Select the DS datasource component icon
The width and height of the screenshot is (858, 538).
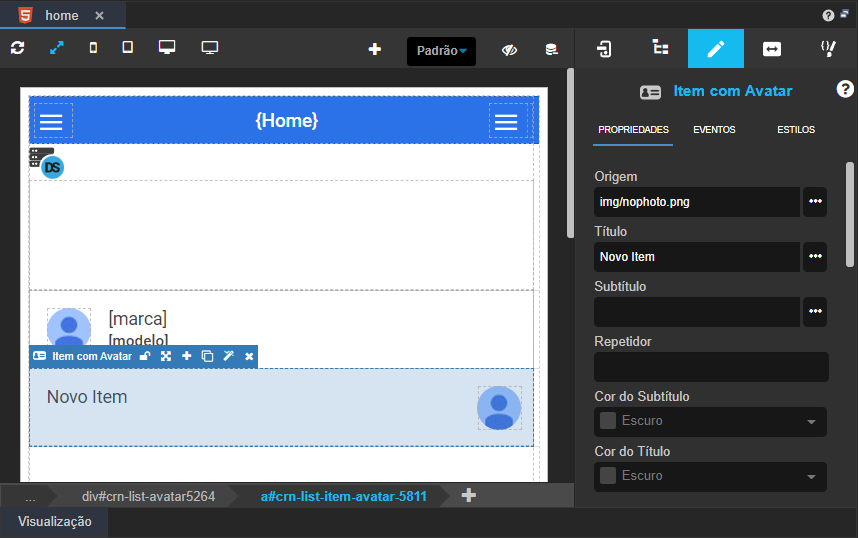pyautogui.click(x=47, y=163)
